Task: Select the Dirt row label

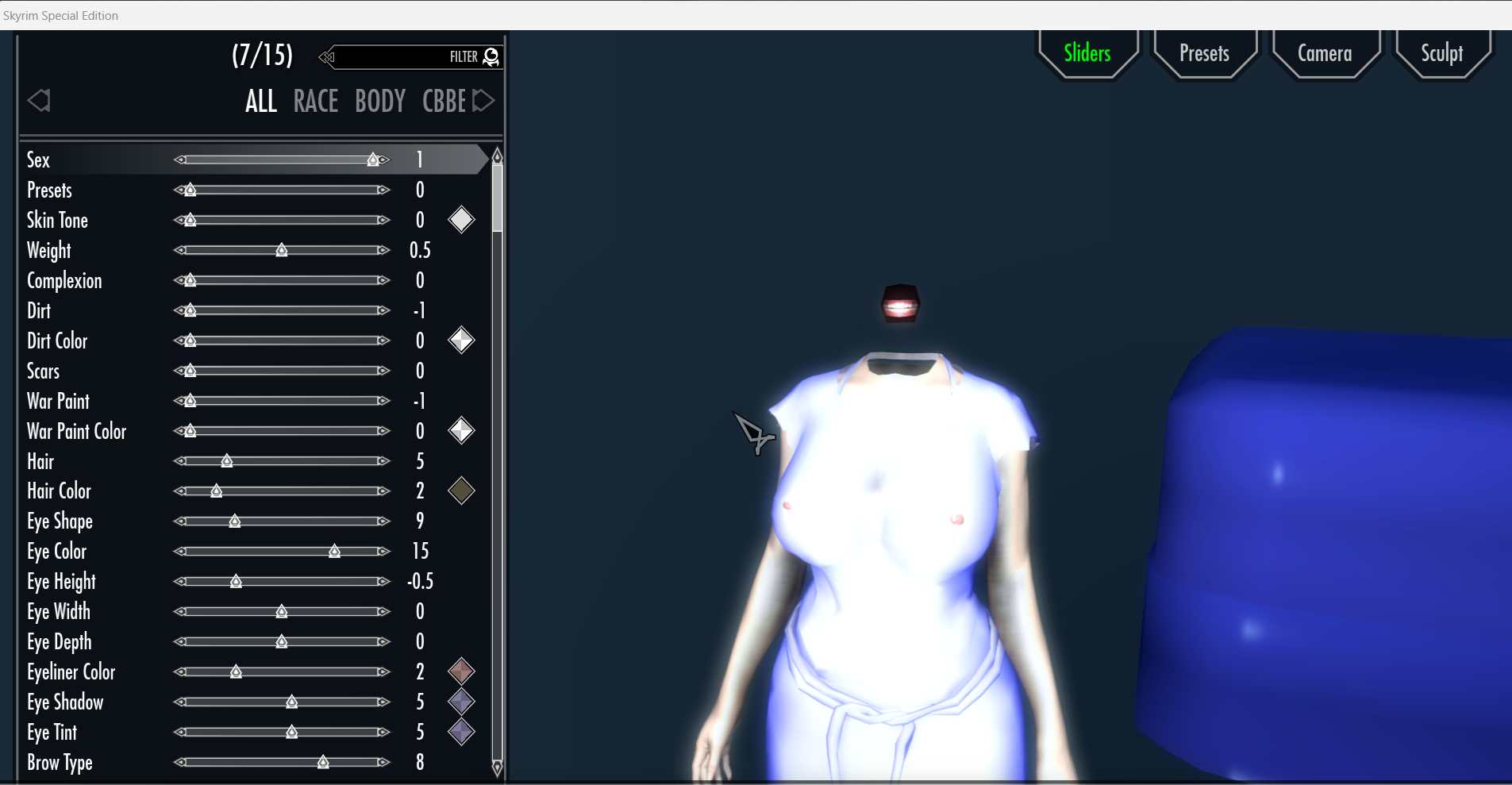Action: [39, 310]
